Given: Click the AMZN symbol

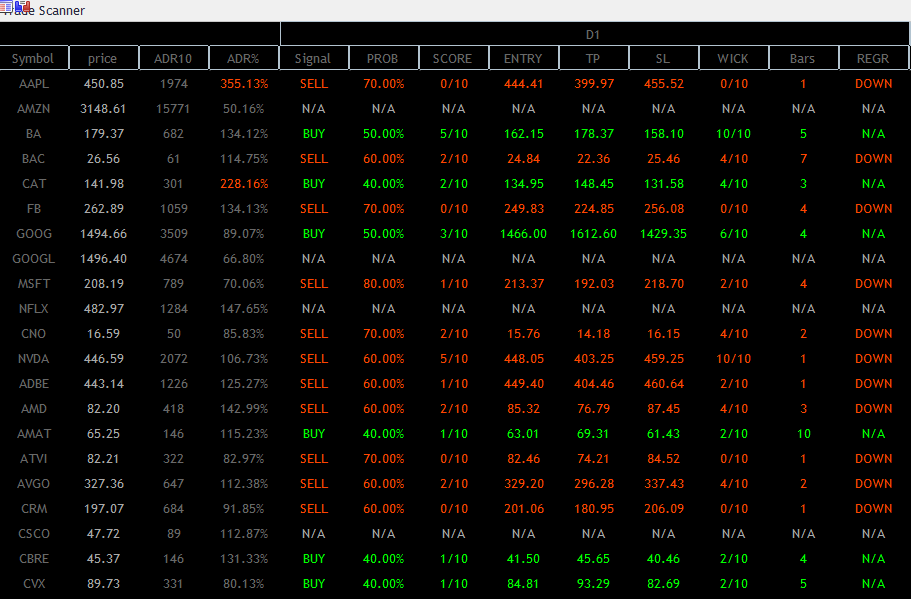Looking at the screenshot, I should point(34,109).
